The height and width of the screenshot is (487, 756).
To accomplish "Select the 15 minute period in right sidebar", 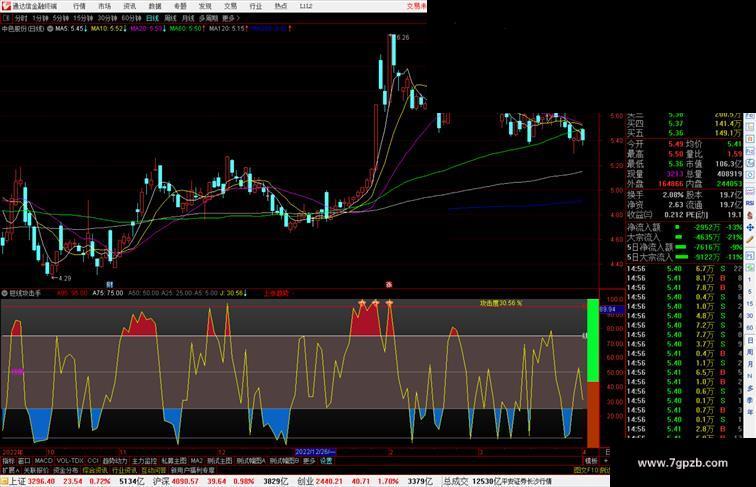I will [x=750, y=304].
